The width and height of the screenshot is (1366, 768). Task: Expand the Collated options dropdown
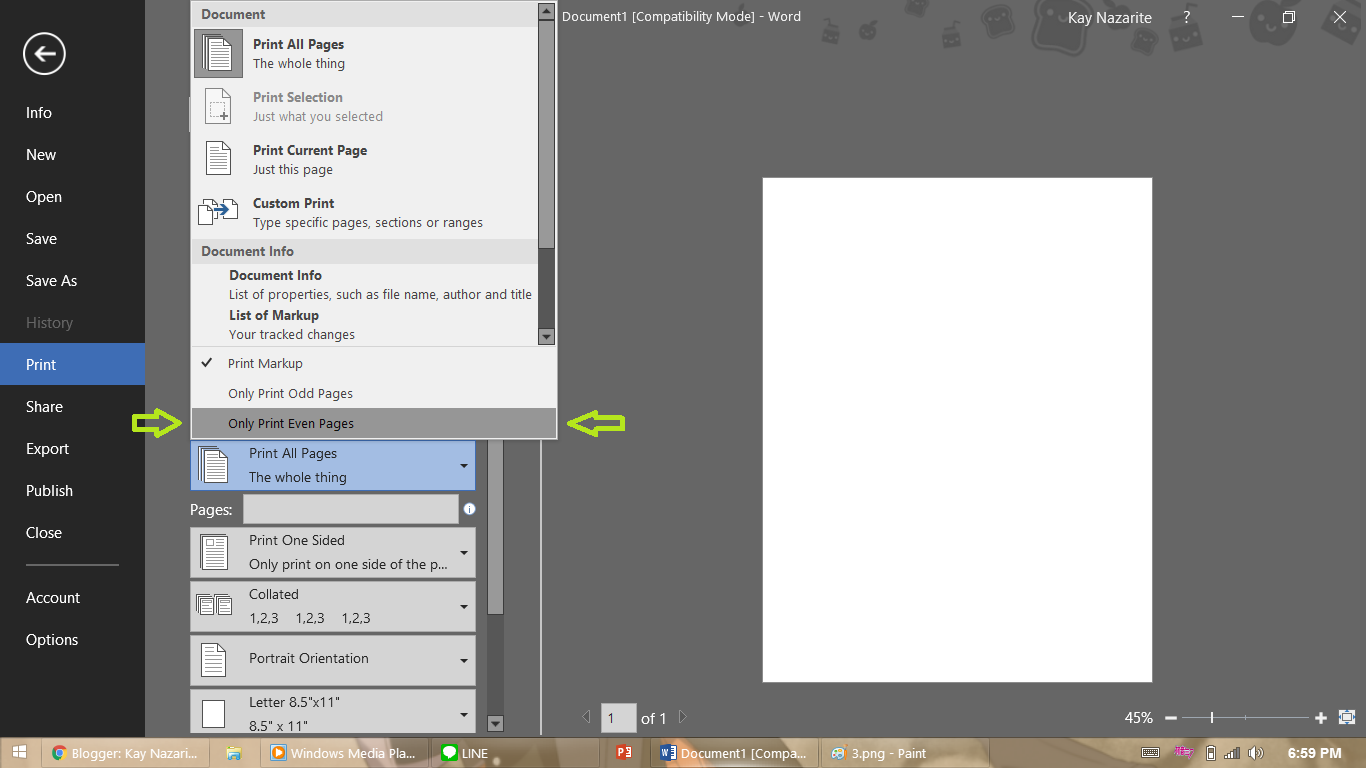coord(463,605)
